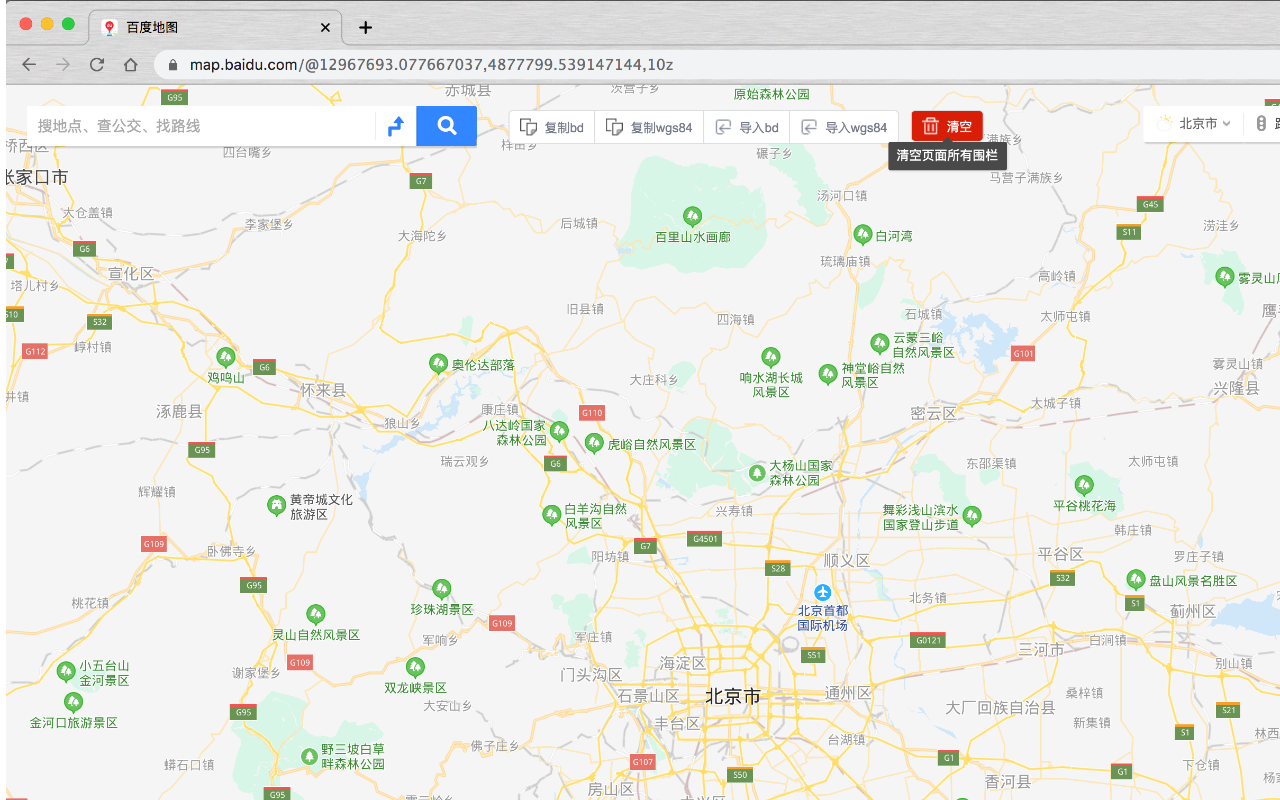Click the browser home icon
Image resolution: width=1280 pixels, height=800 pixels.
click(131, 64)
